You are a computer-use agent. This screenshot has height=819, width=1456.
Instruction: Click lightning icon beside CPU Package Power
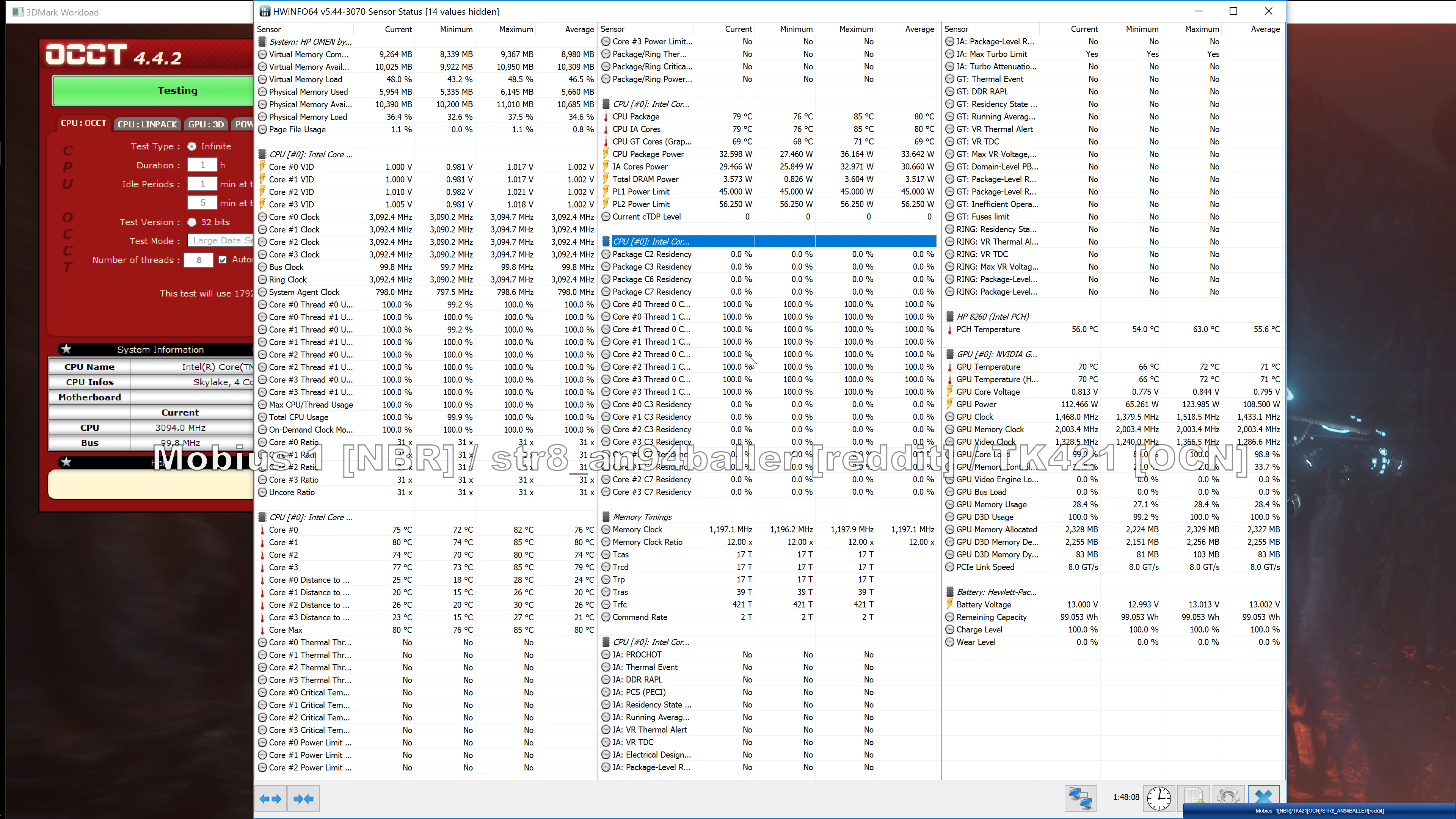pos(606,154)
